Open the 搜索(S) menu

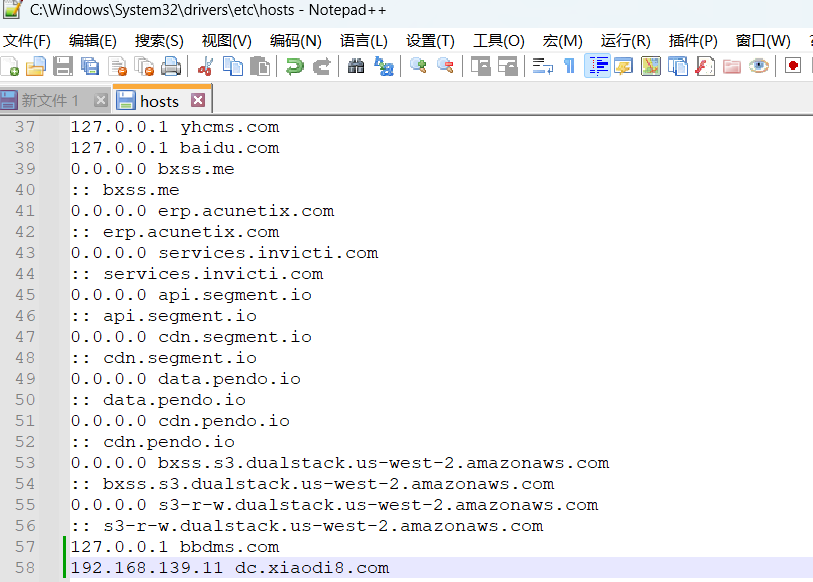point(159,41)
